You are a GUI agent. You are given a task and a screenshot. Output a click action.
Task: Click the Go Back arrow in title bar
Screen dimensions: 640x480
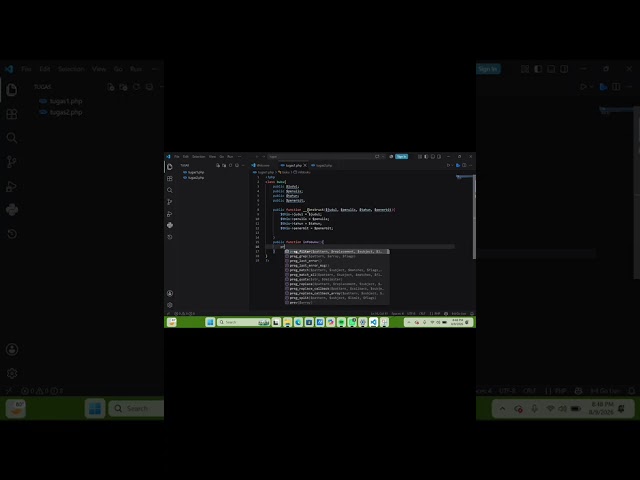[x=257, y=157]
